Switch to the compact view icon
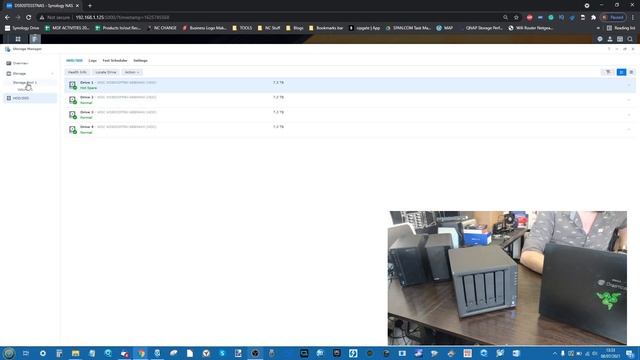The width and height of the screenshot is (640, 360). tap(631, 72)
